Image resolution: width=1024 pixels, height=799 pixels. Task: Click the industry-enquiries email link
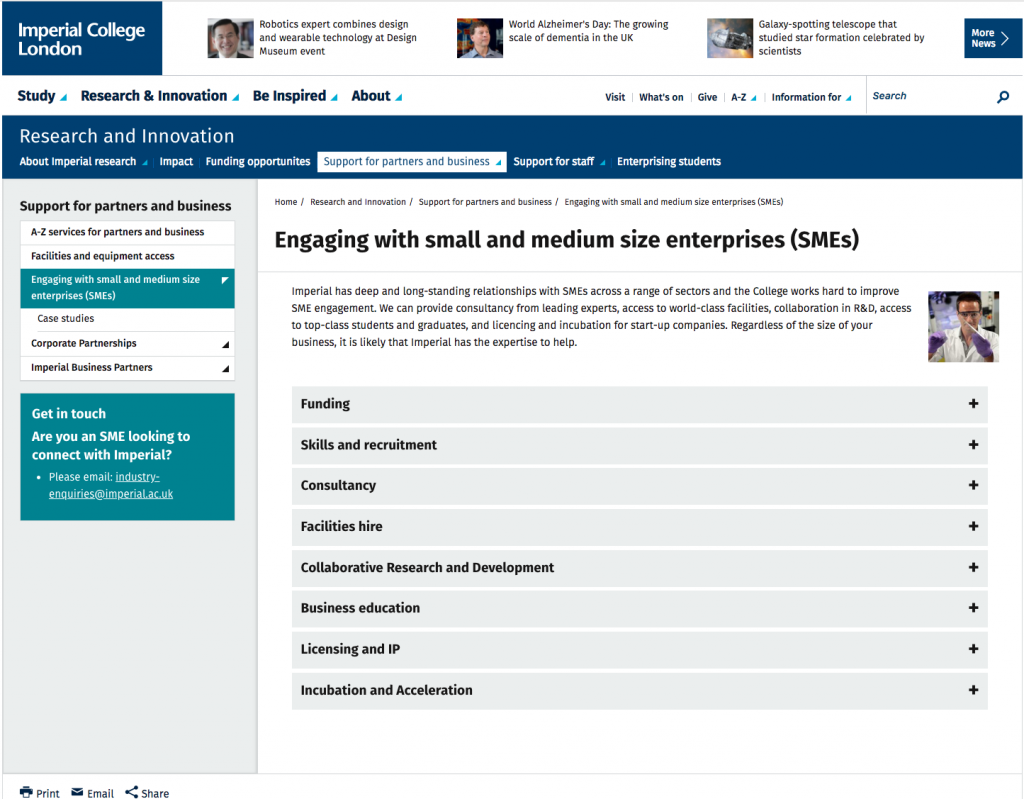pyautogui.click(x=110, y=485)
